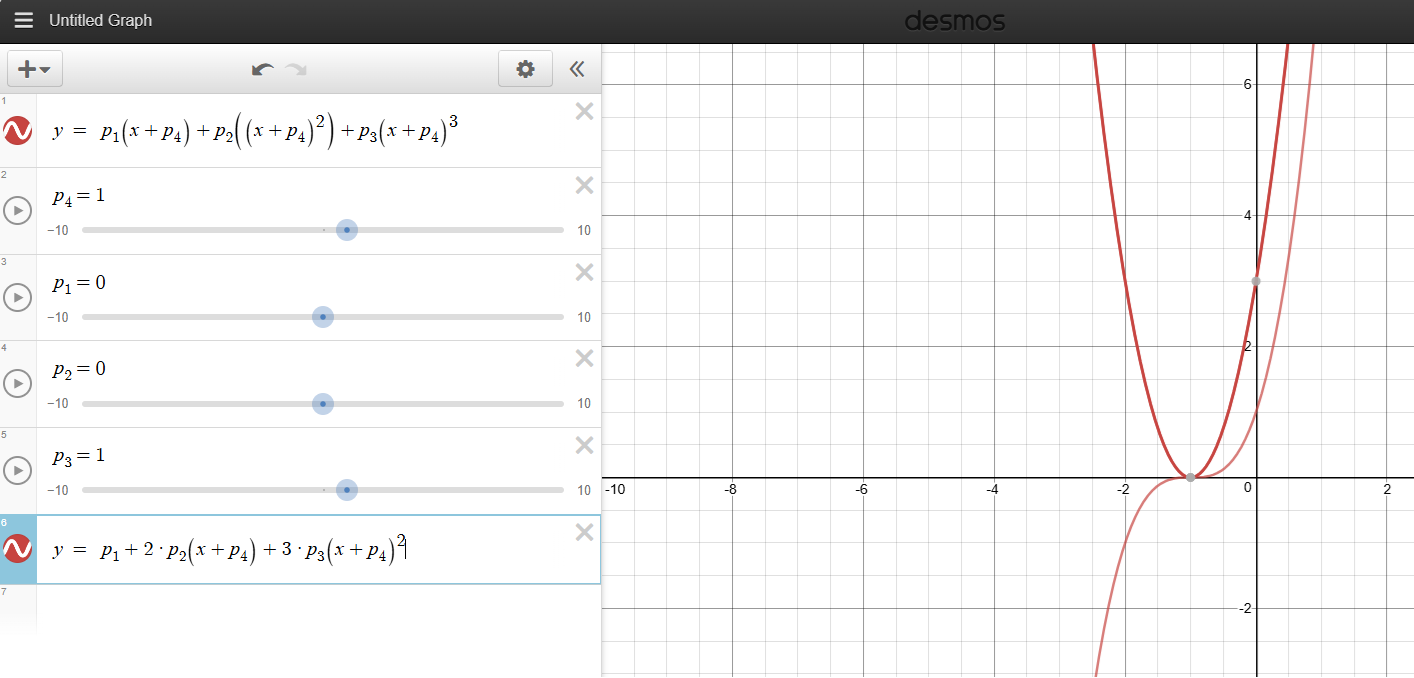The width and height of the screenshot is (1414, 678).
Task: Click the p1 slider handle
Action: 323,317
